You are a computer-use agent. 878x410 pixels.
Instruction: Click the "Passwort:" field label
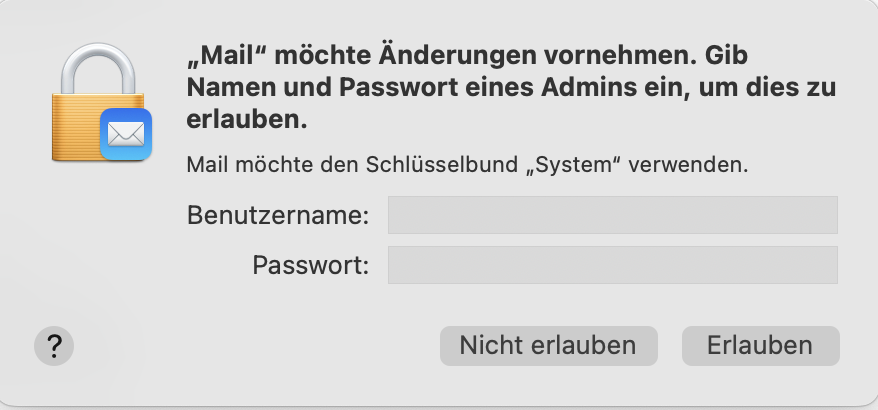[310, 266]
